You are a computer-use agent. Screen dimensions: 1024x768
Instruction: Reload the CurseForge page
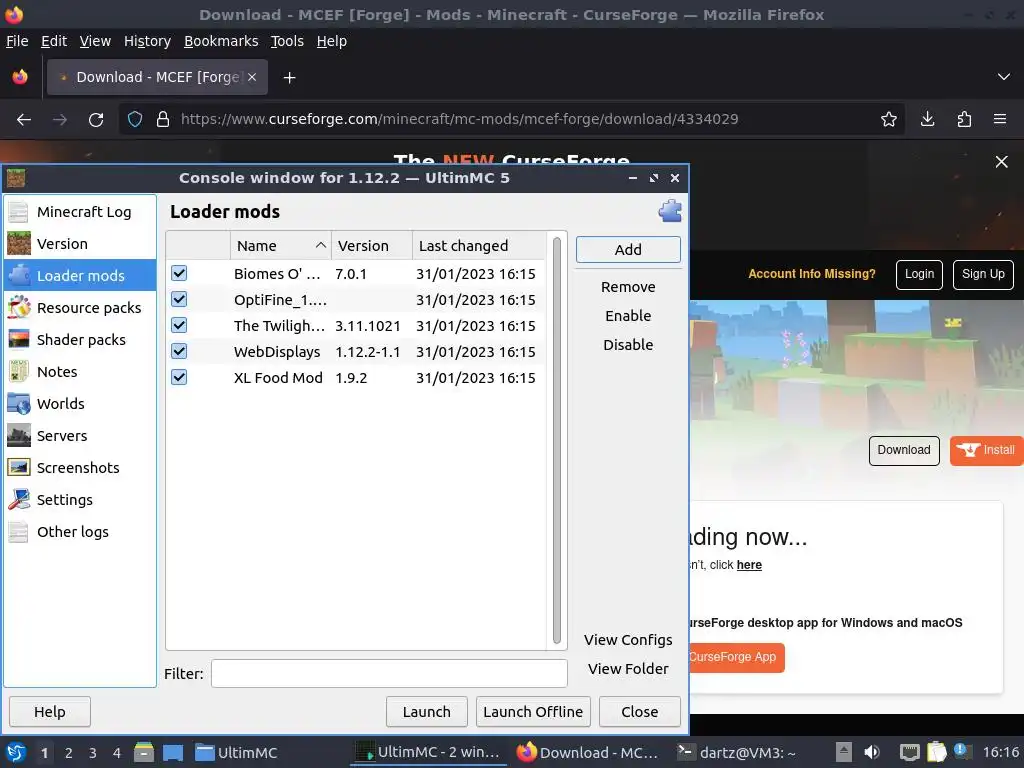tap(96, 119)
